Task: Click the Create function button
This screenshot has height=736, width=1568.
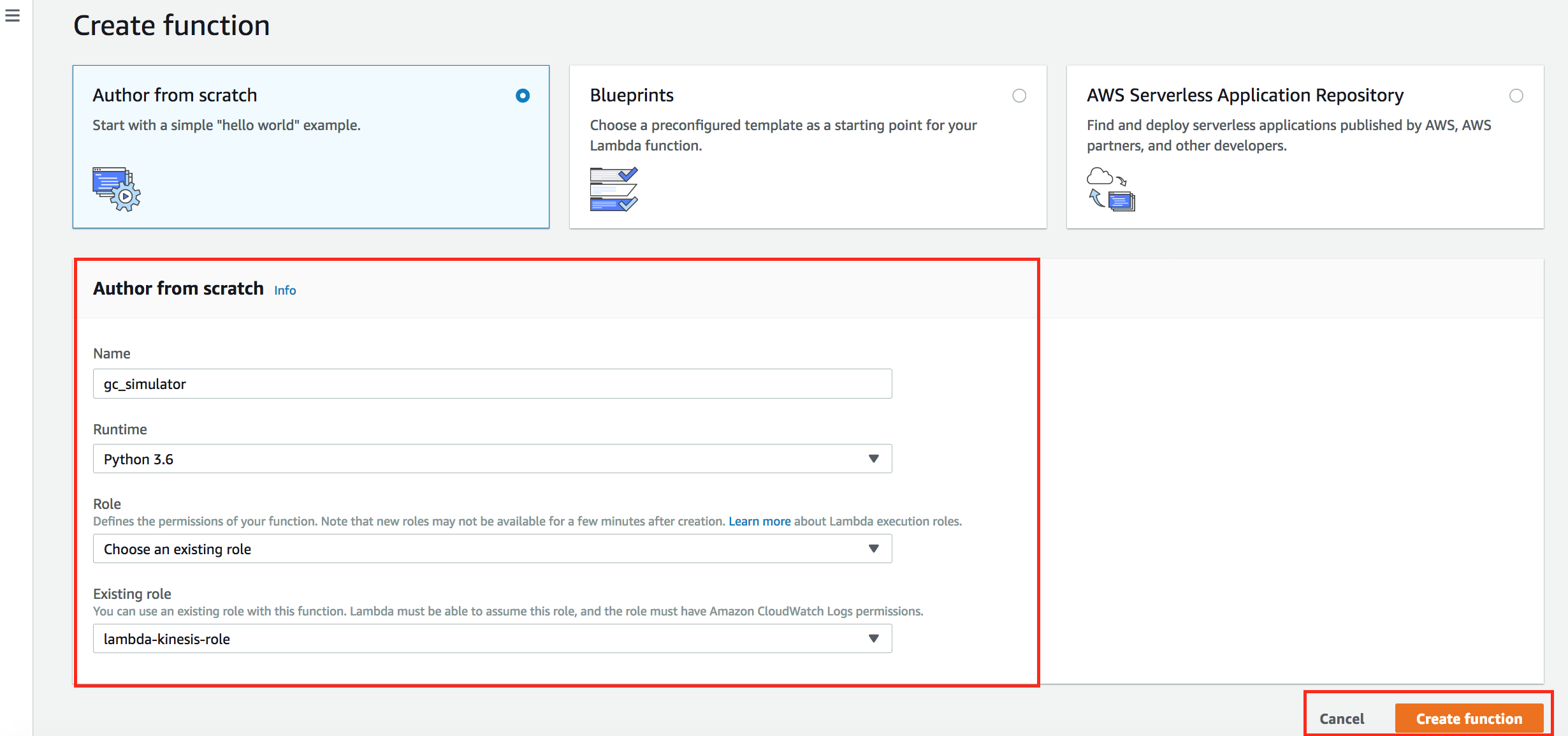Action: (1469, 719)
